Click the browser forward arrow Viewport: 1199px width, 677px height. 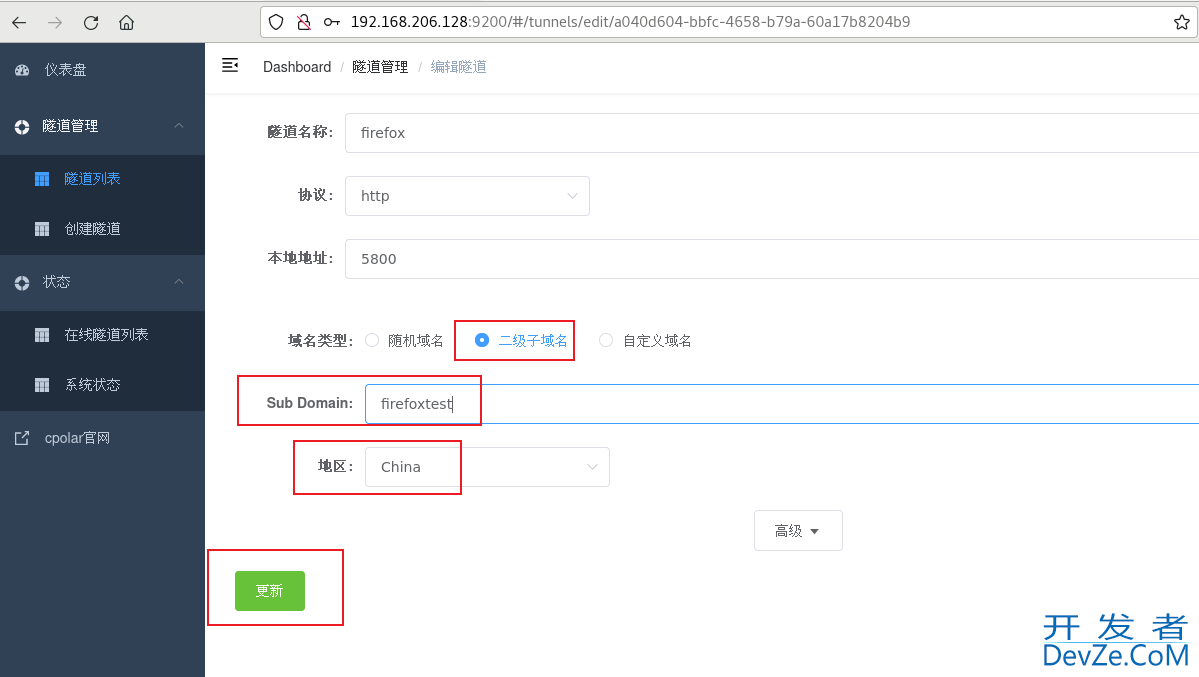click(x=55, y=23)
